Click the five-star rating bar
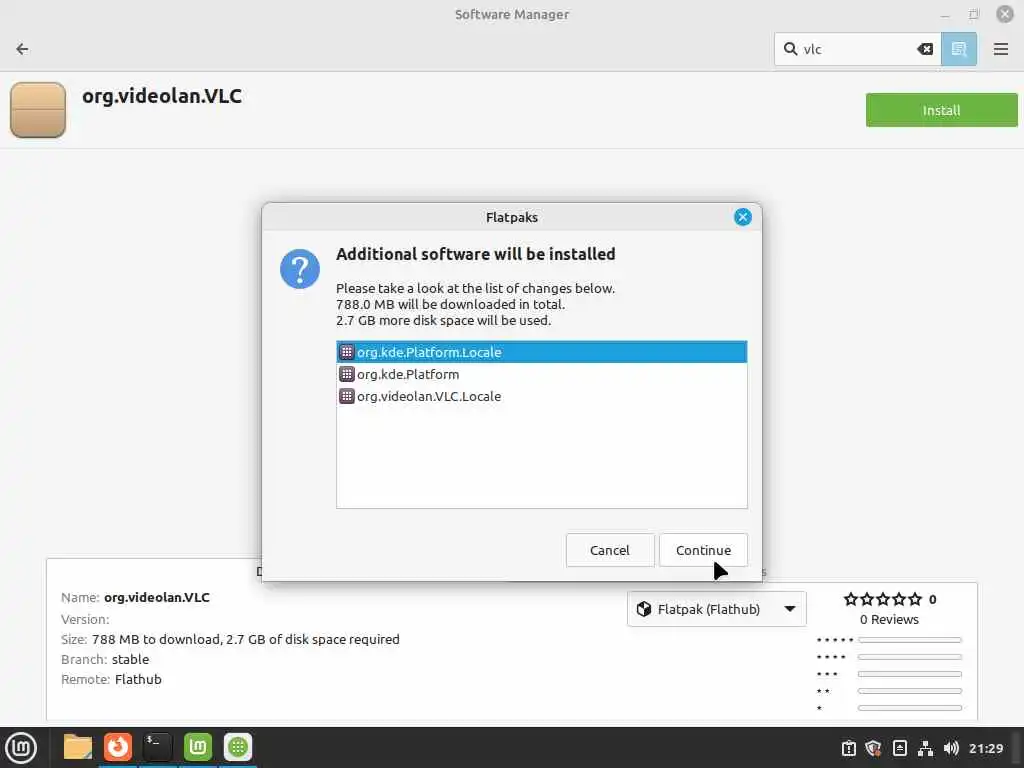The width and height of the screenshot is (1024, 768). pyautogui.click(x=910, y=640)
